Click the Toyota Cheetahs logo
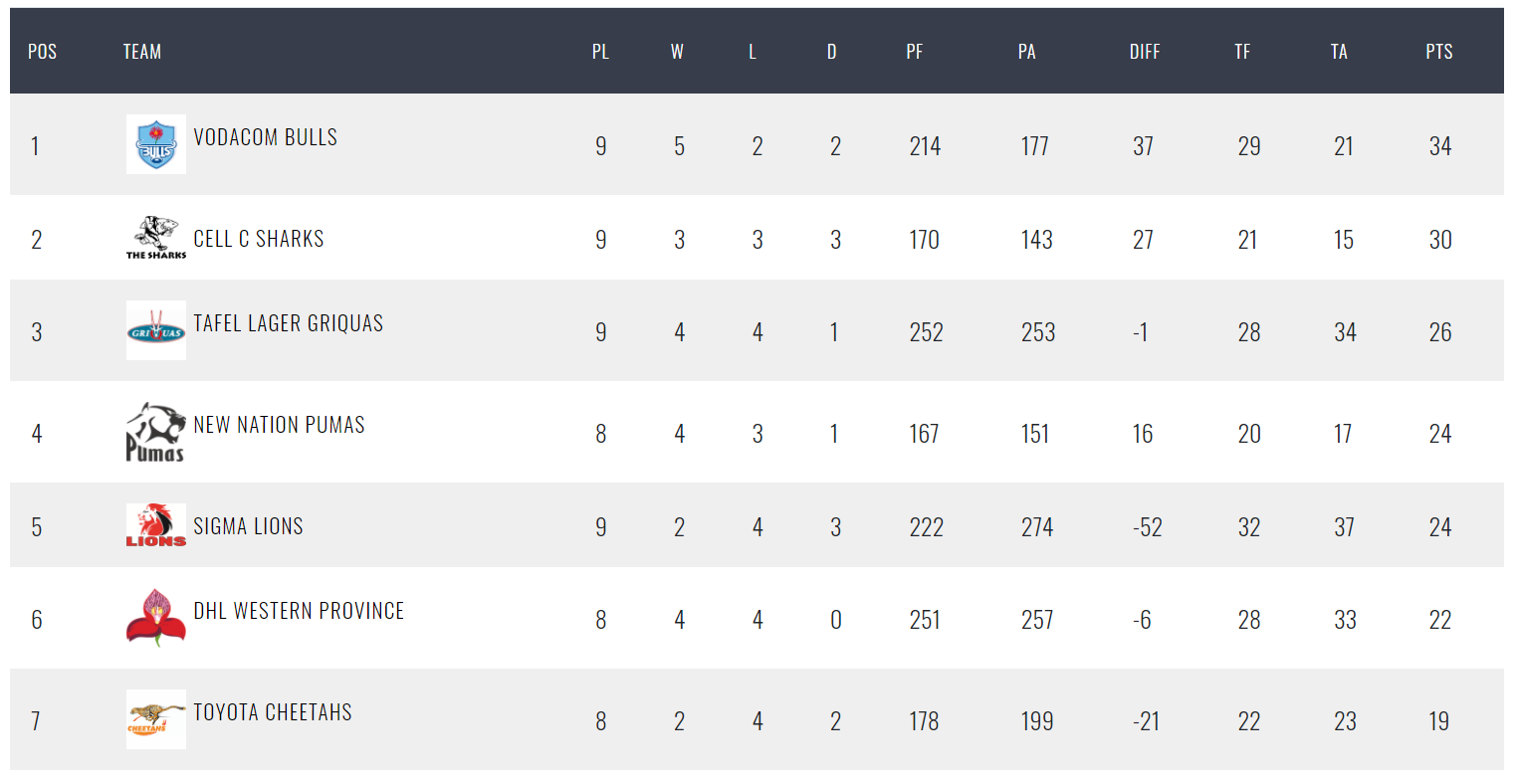 pyautogui.click(x=156, y=719)
